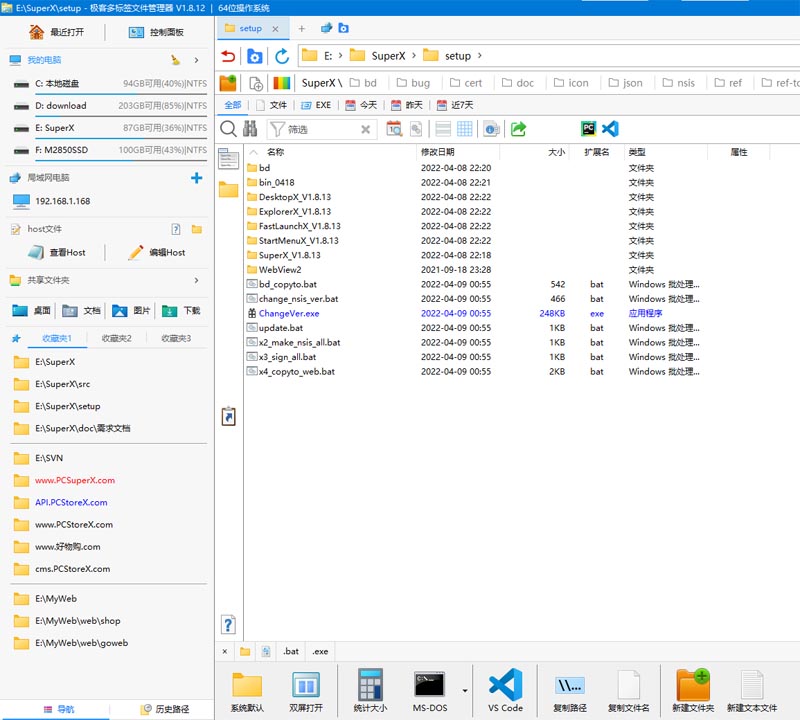This screenshot has width=800, height=720.
Task: Toggle the EXE file type filter
Action: [315, 105]
